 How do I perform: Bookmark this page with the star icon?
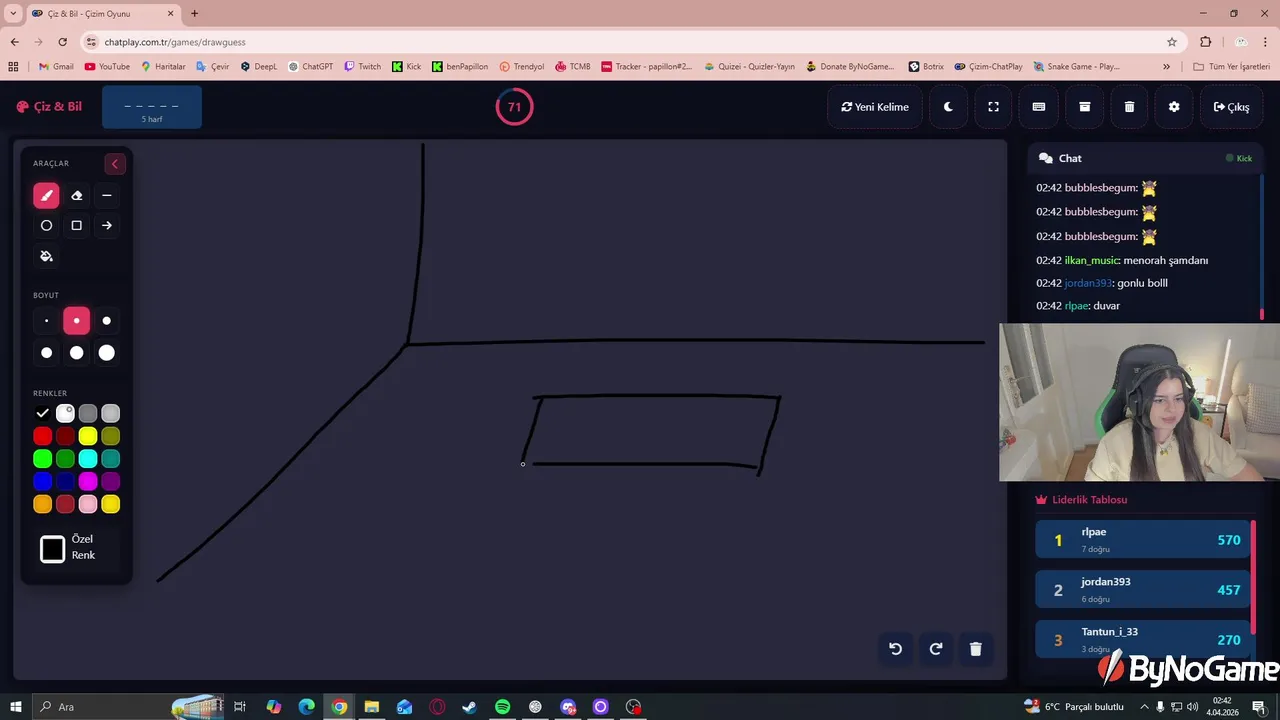pos(1172,42)
